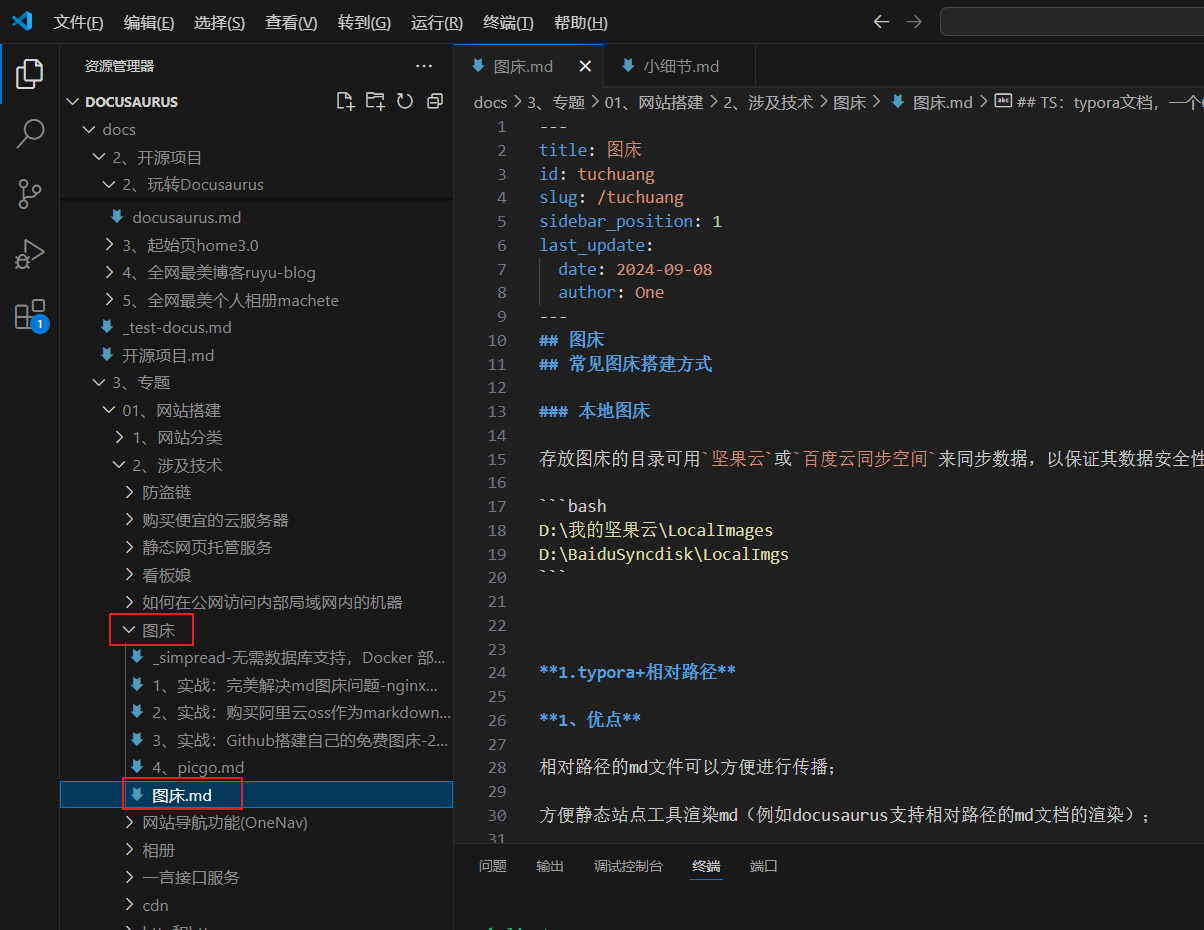Viewport: 1204px width, 930px height.
Task: Open 图床.md in the file tree
Action: coord(256,795)
